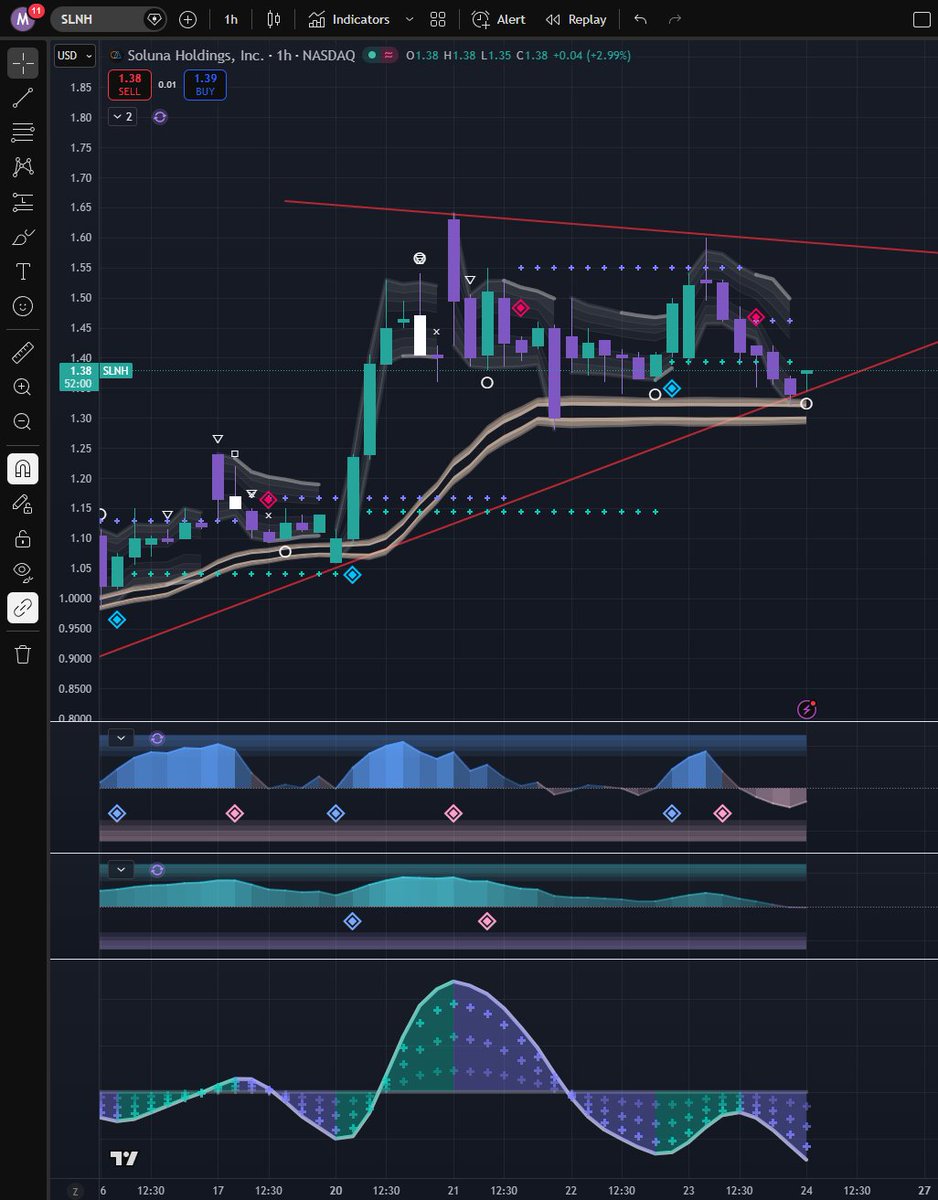Image resolution: width=938 pixels, height=1200 pixels.
Task: Remove drawings with the trash icon
Action: [23, 654]
